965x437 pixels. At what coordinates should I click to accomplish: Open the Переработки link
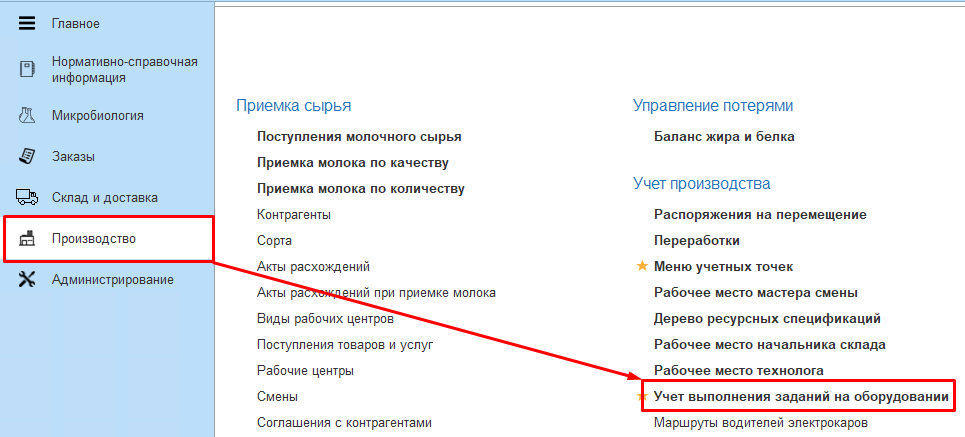pos(697,241)
